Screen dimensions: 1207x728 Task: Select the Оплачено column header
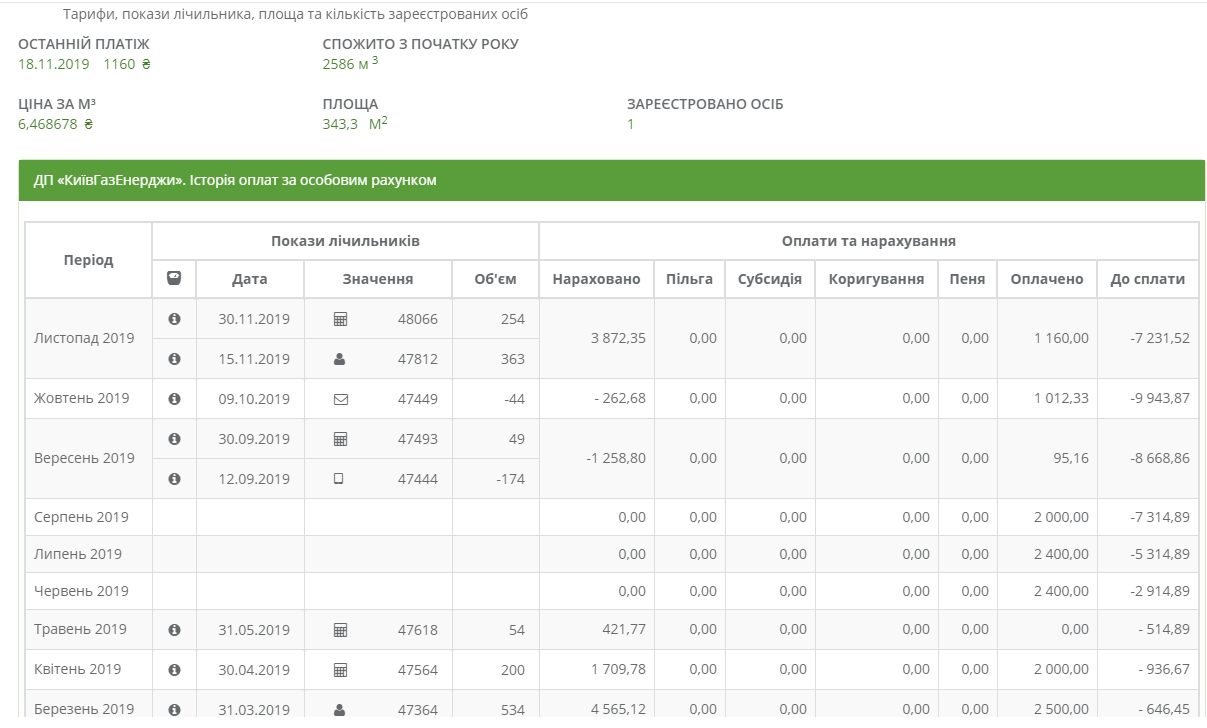click(x=1047, y=279)
